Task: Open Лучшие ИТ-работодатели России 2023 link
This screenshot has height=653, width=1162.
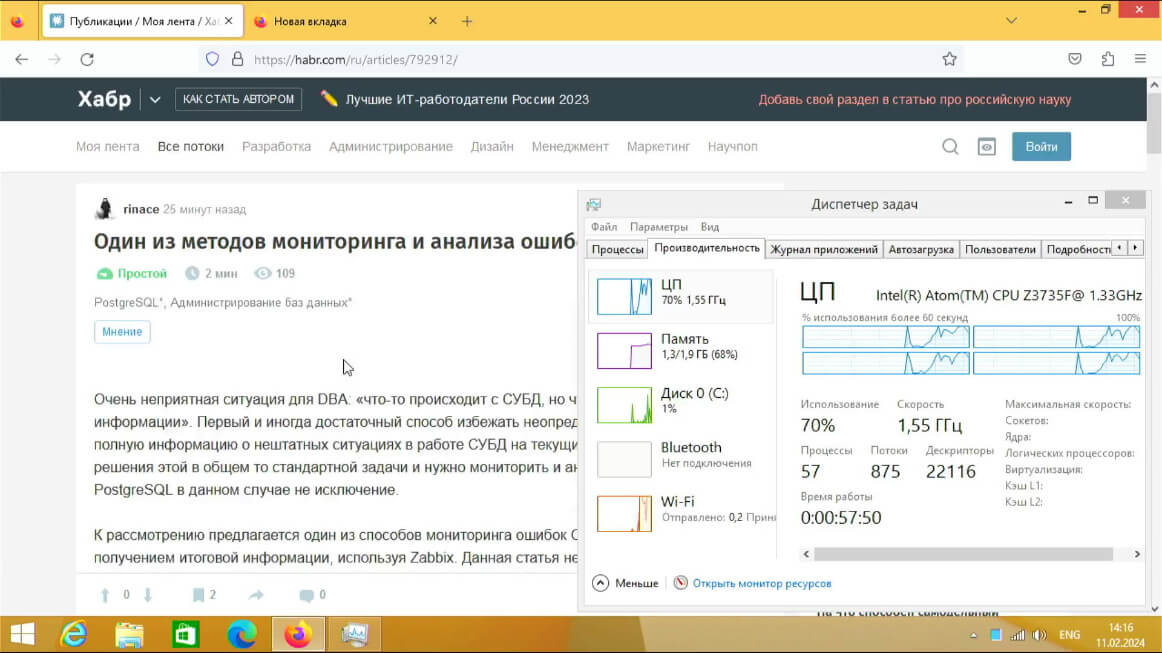Action: 467,99
